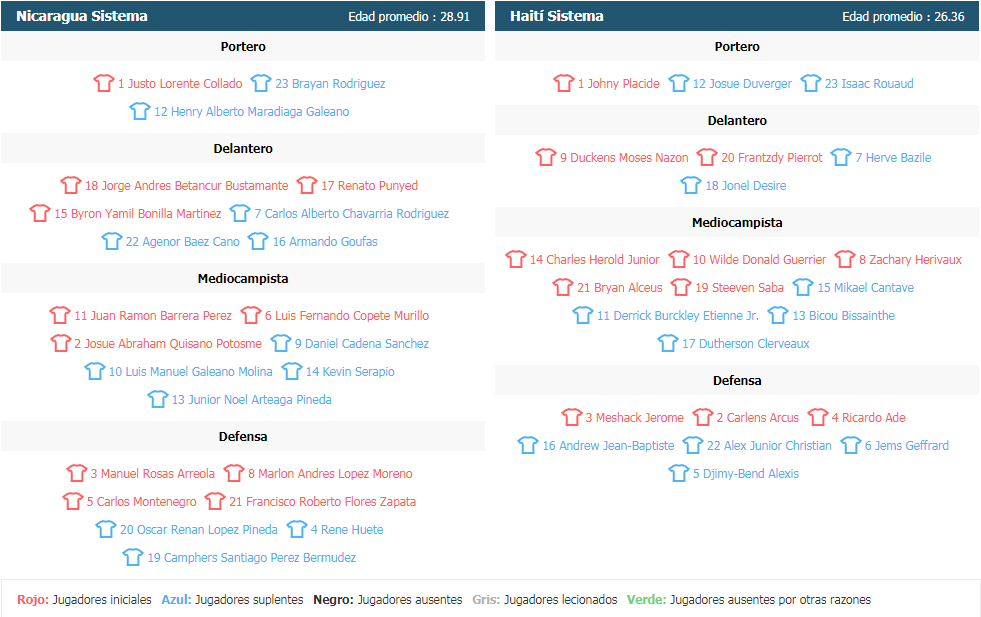This screenshot has width=981, height=617.
Task: Click the red shirt icon next to Meshack Jerome
Action: [571, 417]
